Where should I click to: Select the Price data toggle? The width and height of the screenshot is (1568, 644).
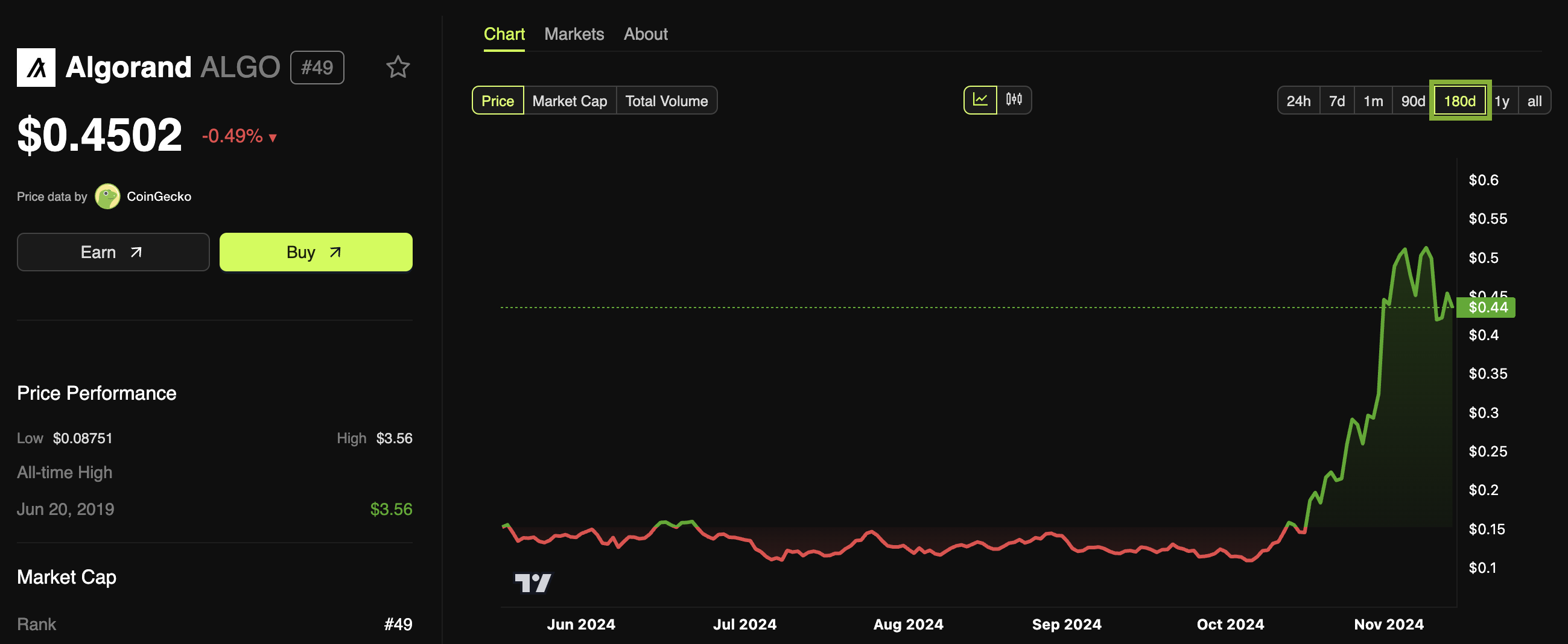pyautogui.click(x=497, y=101)
